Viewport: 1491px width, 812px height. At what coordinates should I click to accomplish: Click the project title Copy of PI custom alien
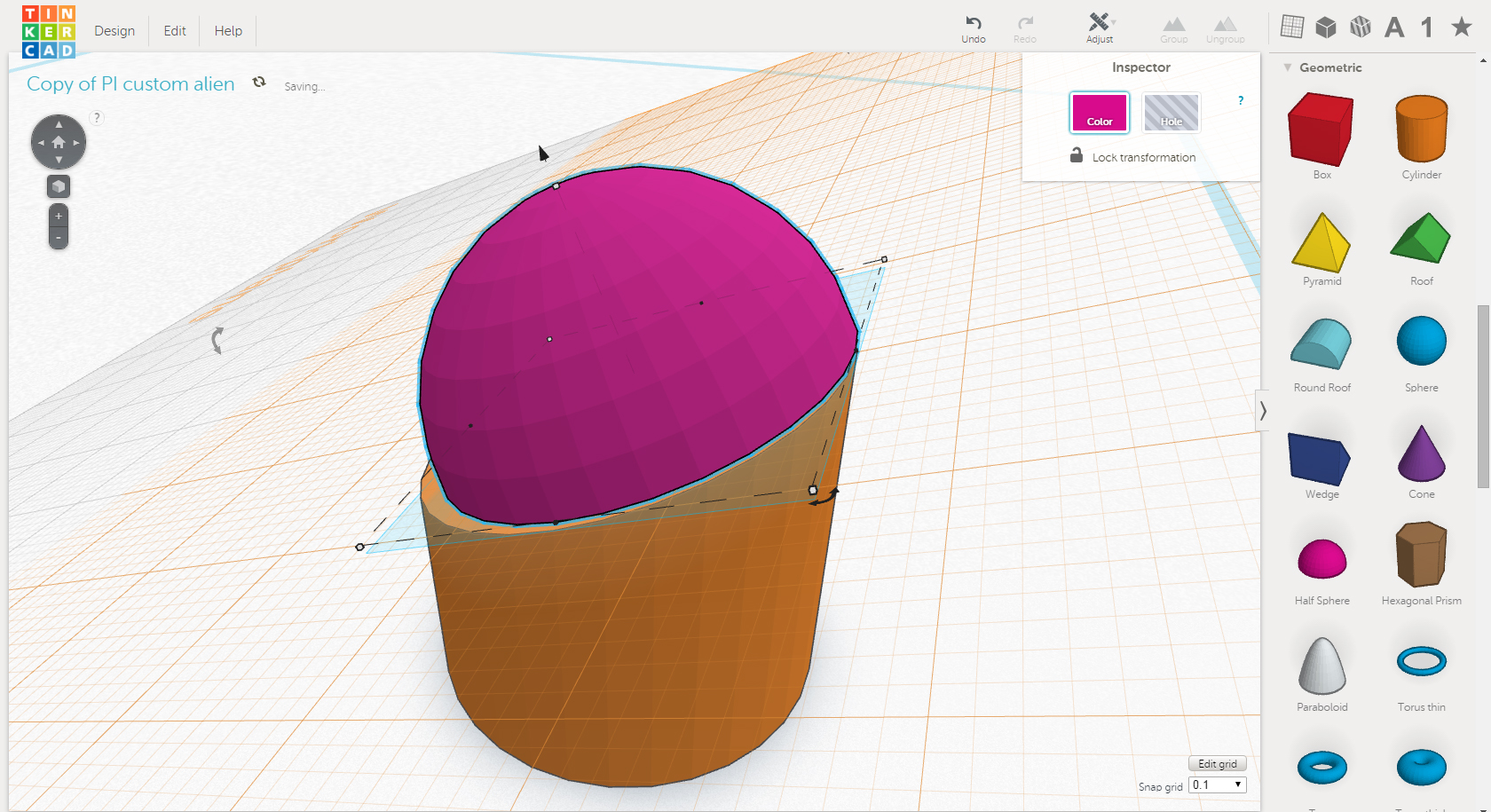coord(130,84)
